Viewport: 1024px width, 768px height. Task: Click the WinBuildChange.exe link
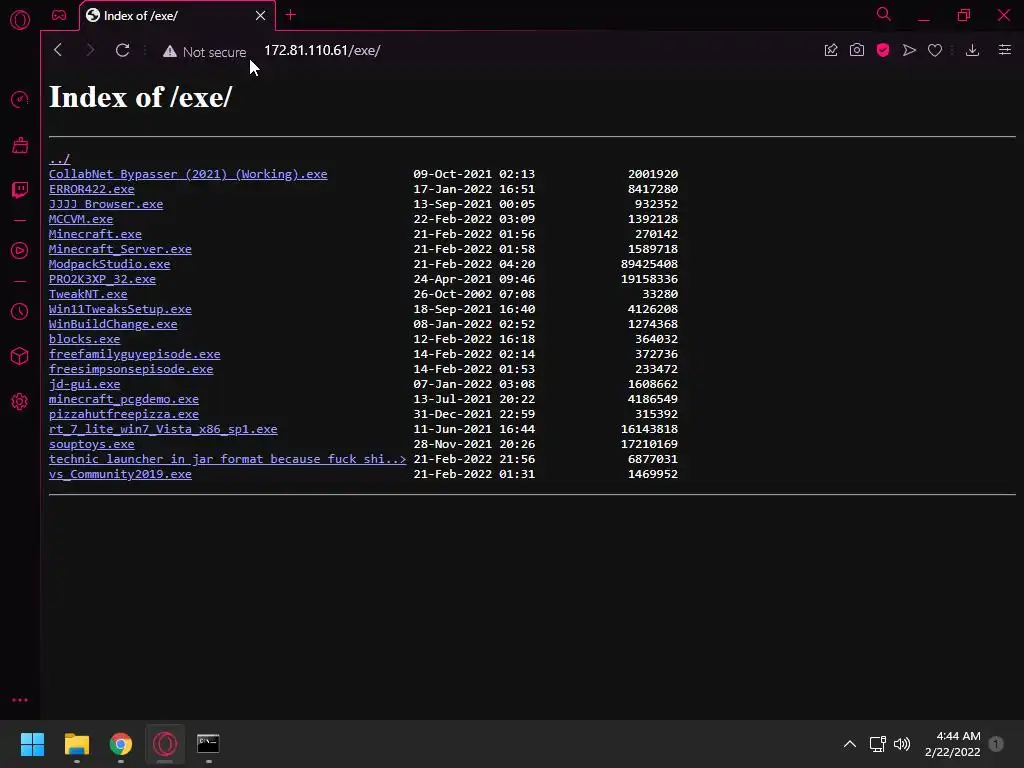[113, 325]
